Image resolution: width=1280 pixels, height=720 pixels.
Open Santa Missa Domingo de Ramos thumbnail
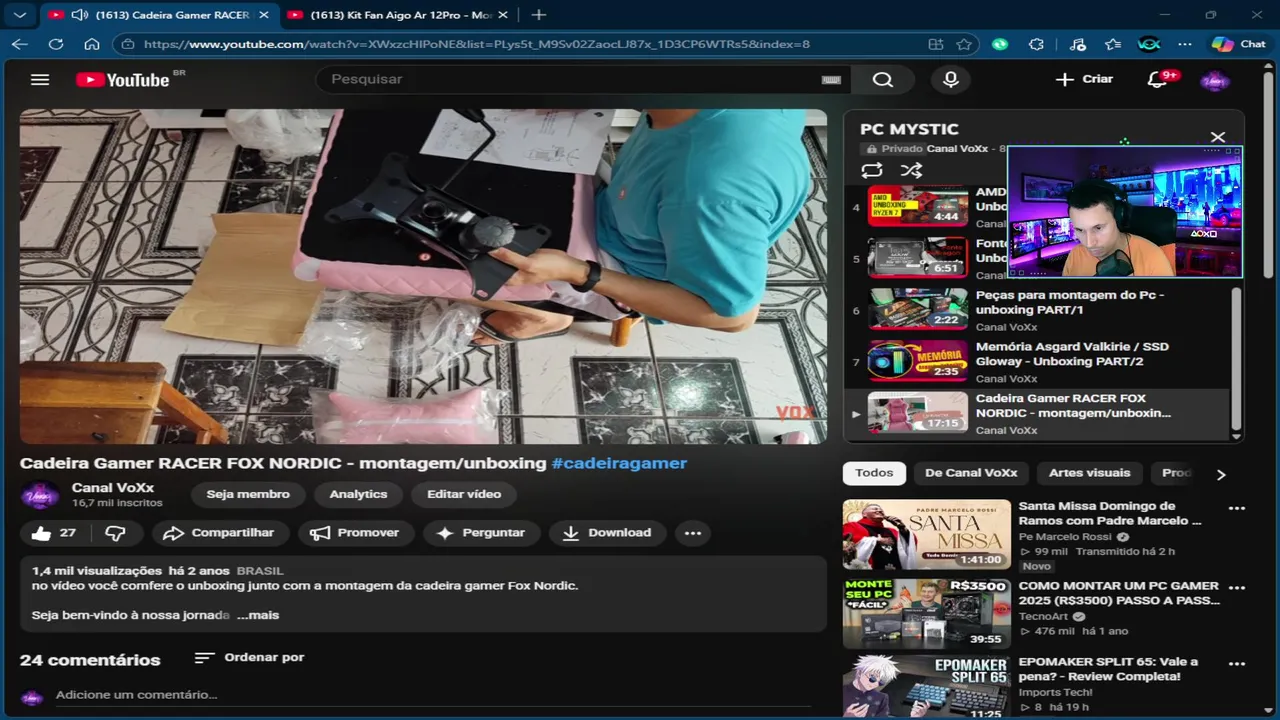click(x=927, y=535)
